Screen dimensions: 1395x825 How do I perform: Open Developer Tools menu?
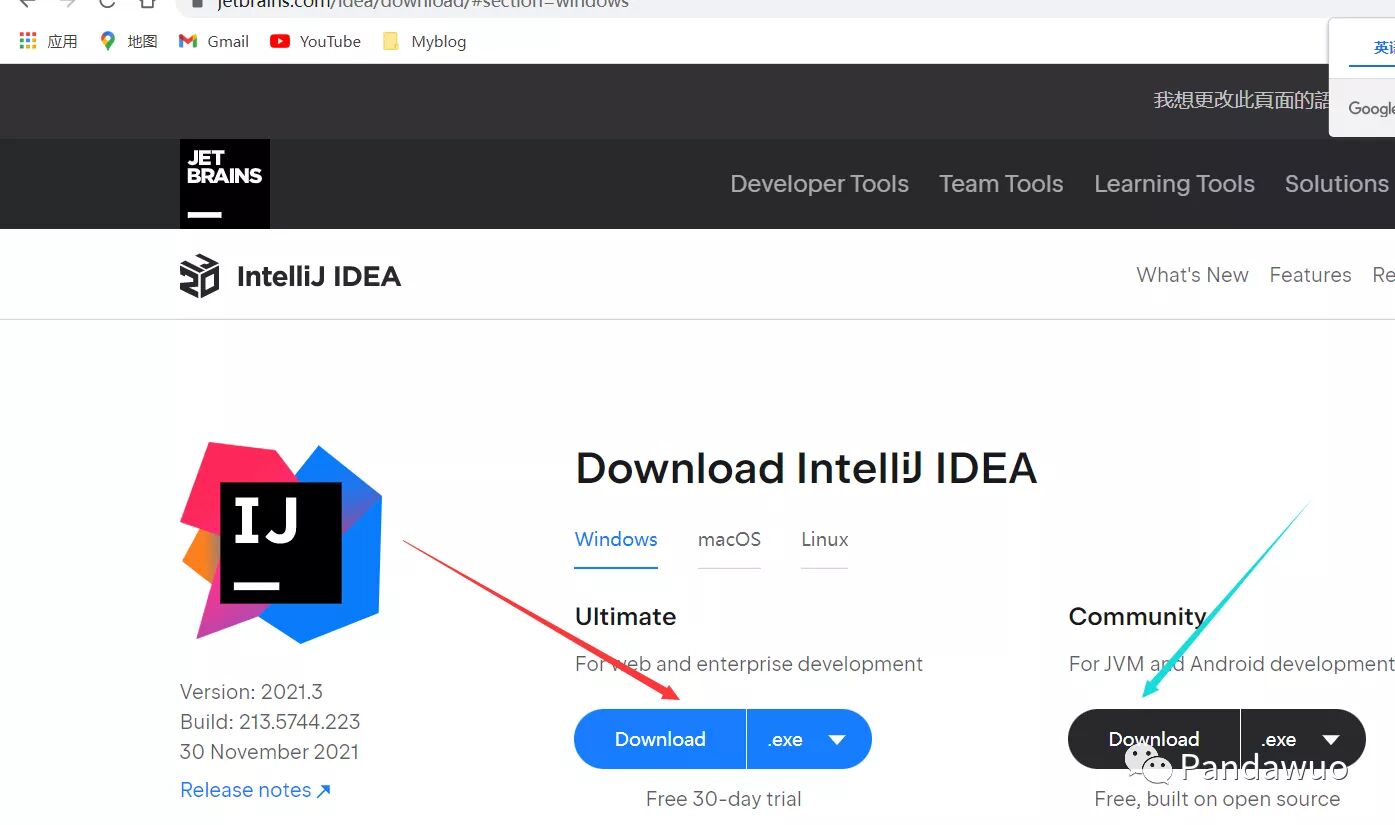click(x=819, y=184)
